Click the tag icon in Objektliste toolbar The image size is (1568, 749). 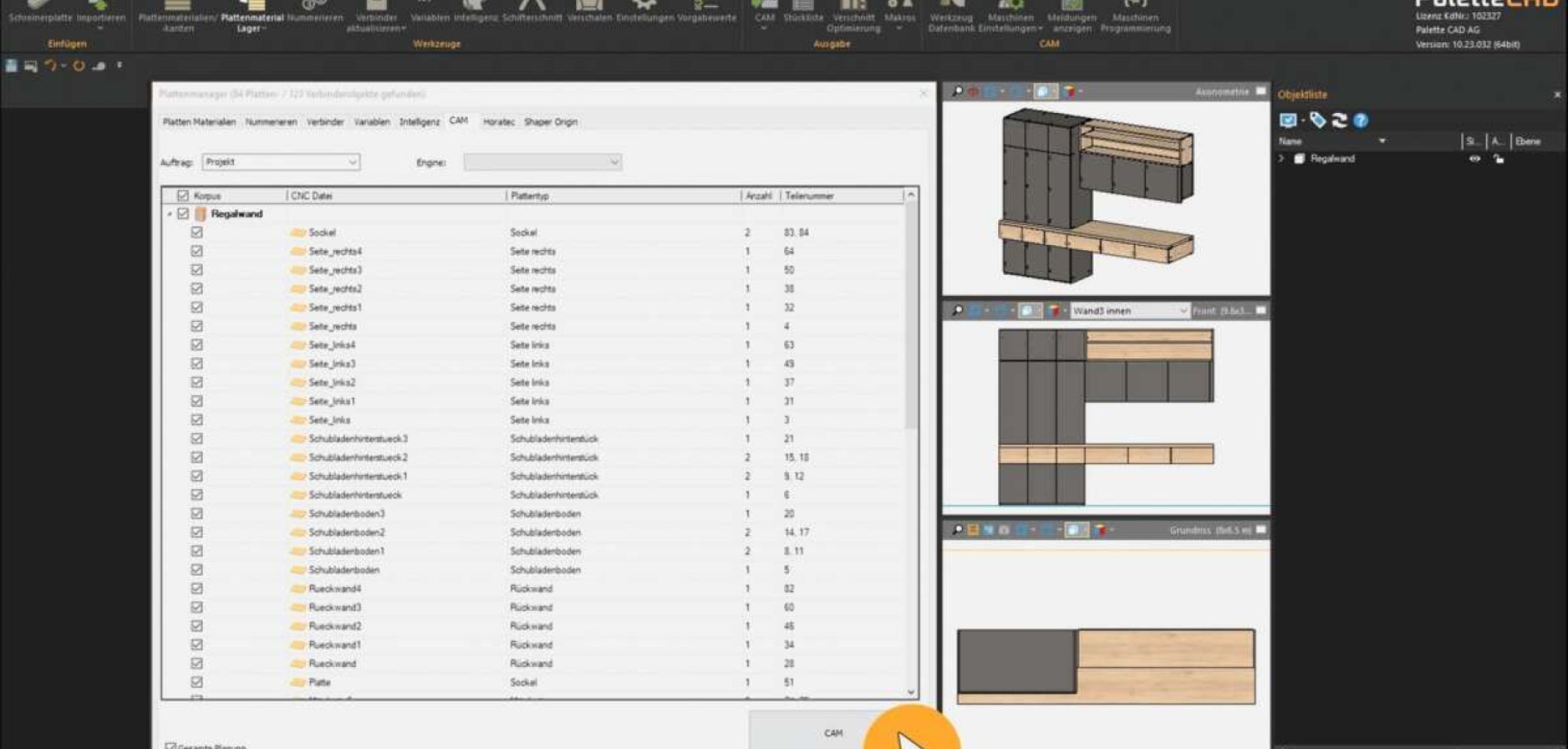tap(1317, 121)
